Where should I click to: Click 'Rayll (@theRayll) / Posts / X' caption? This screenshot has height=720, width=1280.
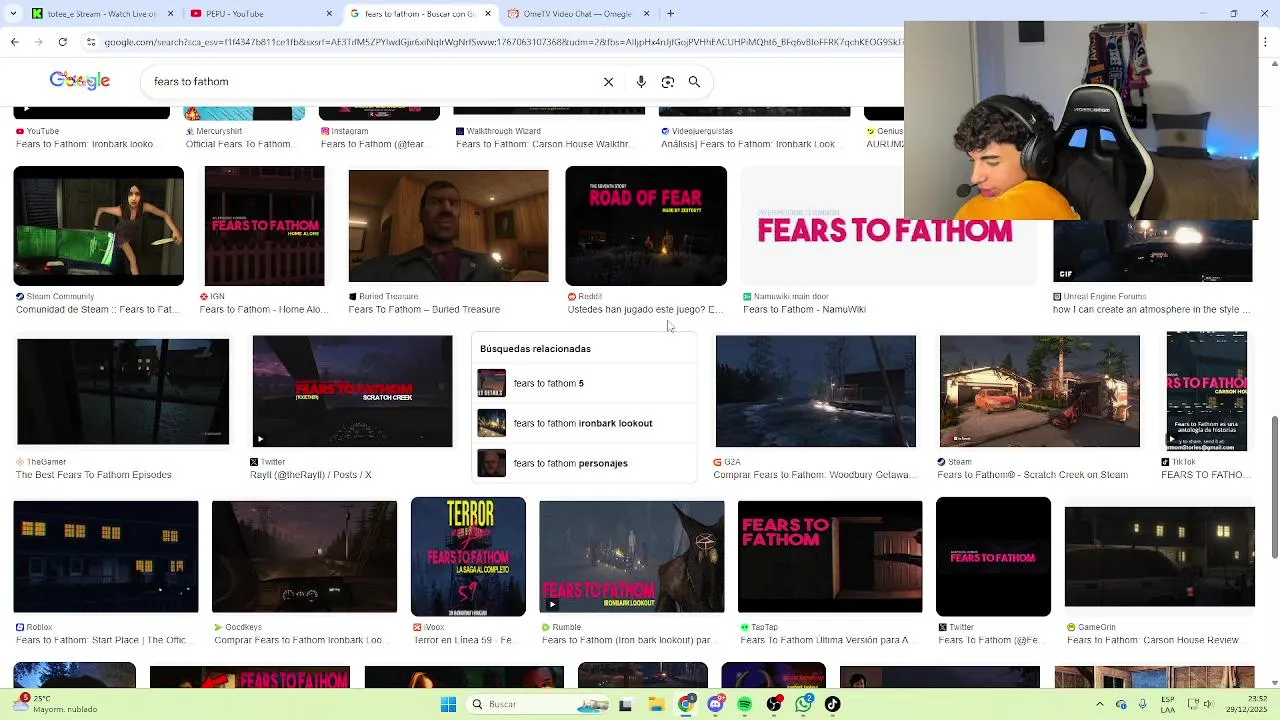[x=310, y=475]
